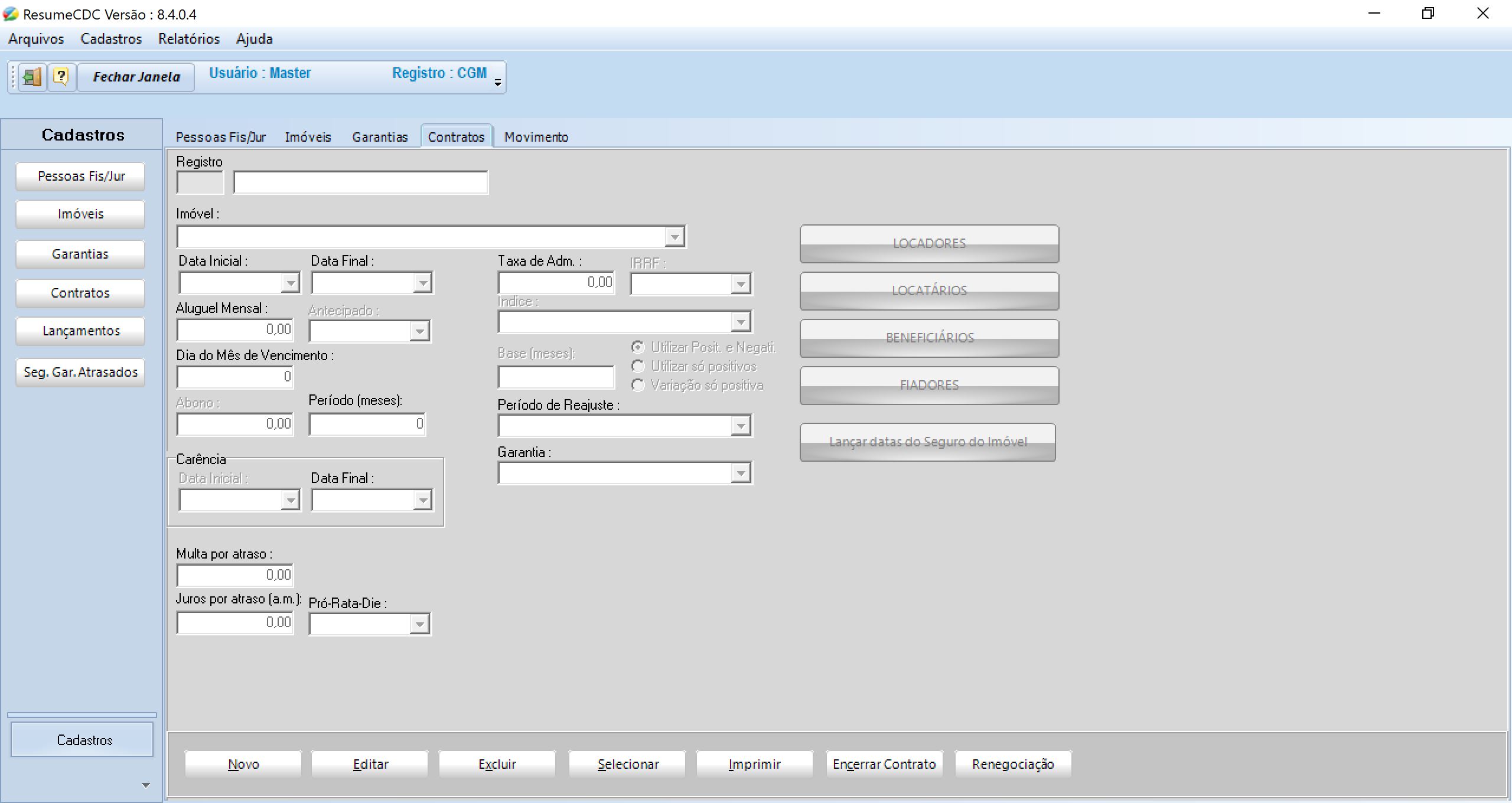Open the Relatórios menu
Image resolution: width=1512 pixels, height=803 pixels.
188,39
